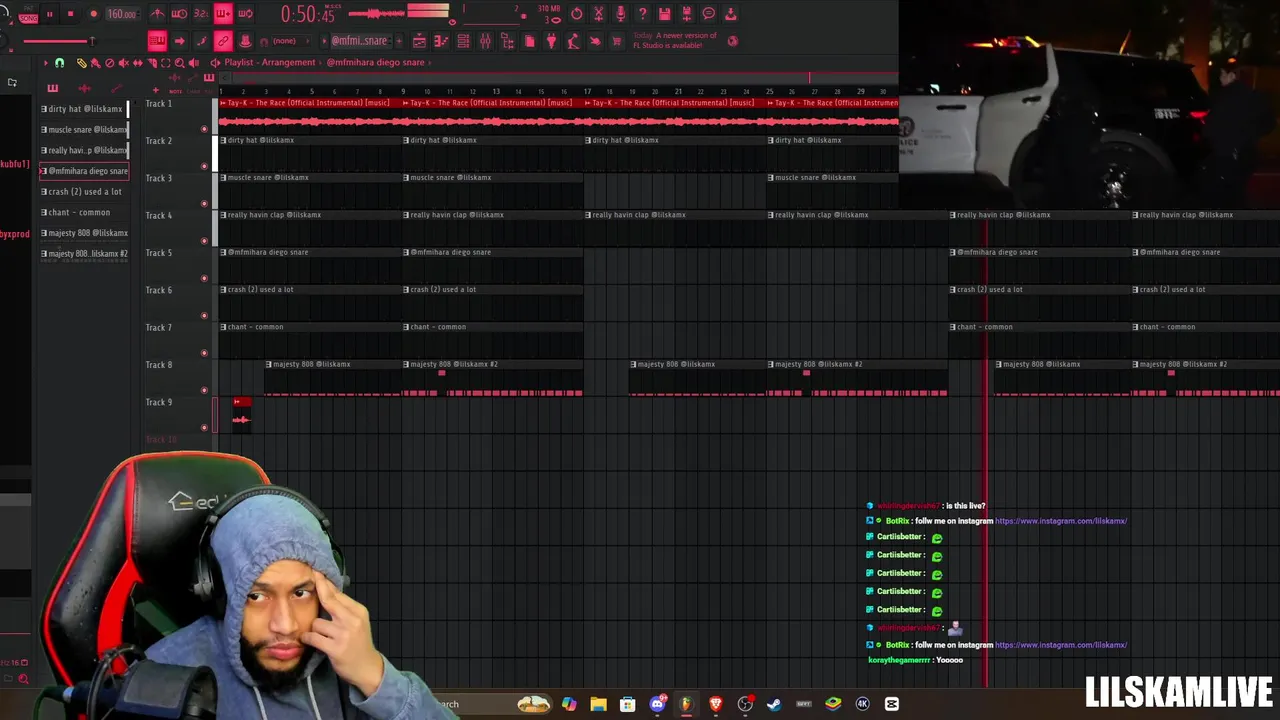Select the playlist mute tool
Viewport: 1280px width, 720px height.
coord(123,63)
